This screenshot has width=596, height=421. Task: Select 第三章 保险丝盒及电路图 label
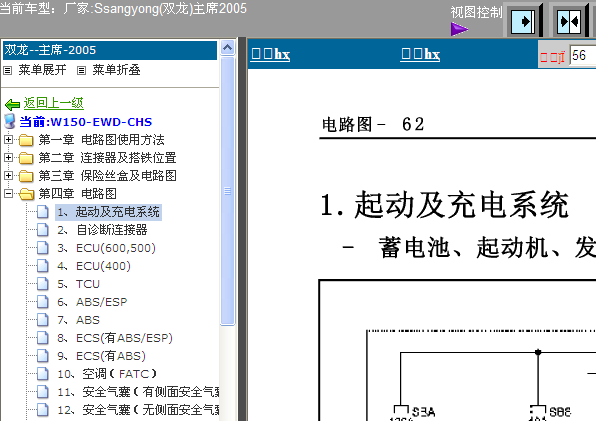click(108, 176)
